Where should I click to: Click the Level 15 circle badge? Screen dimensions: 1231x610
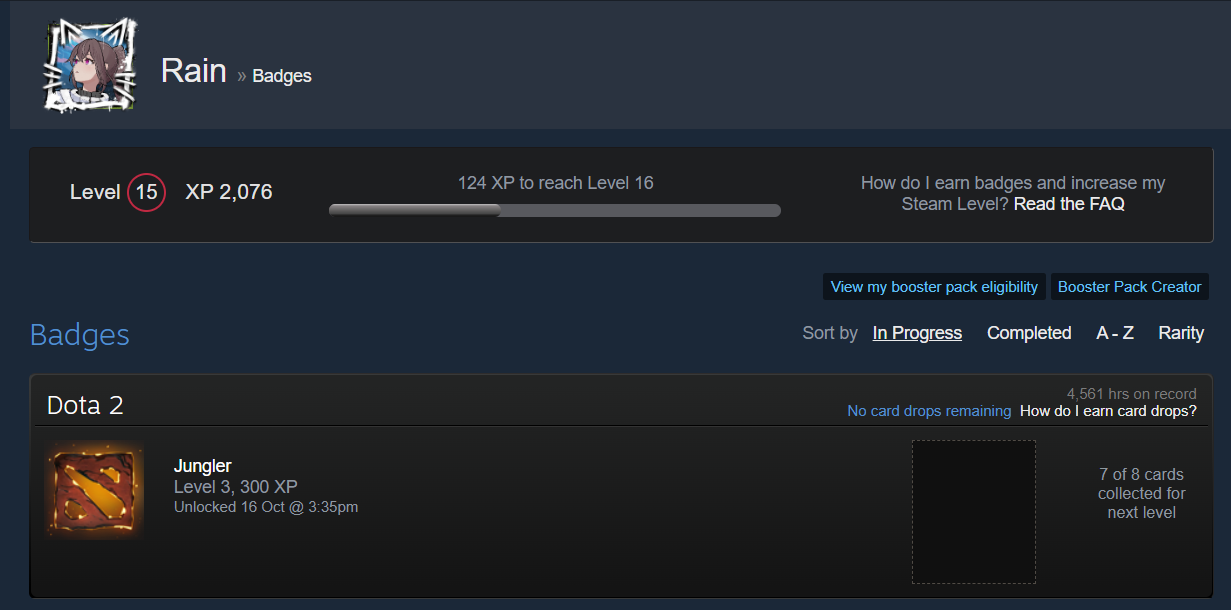[147, 192]
